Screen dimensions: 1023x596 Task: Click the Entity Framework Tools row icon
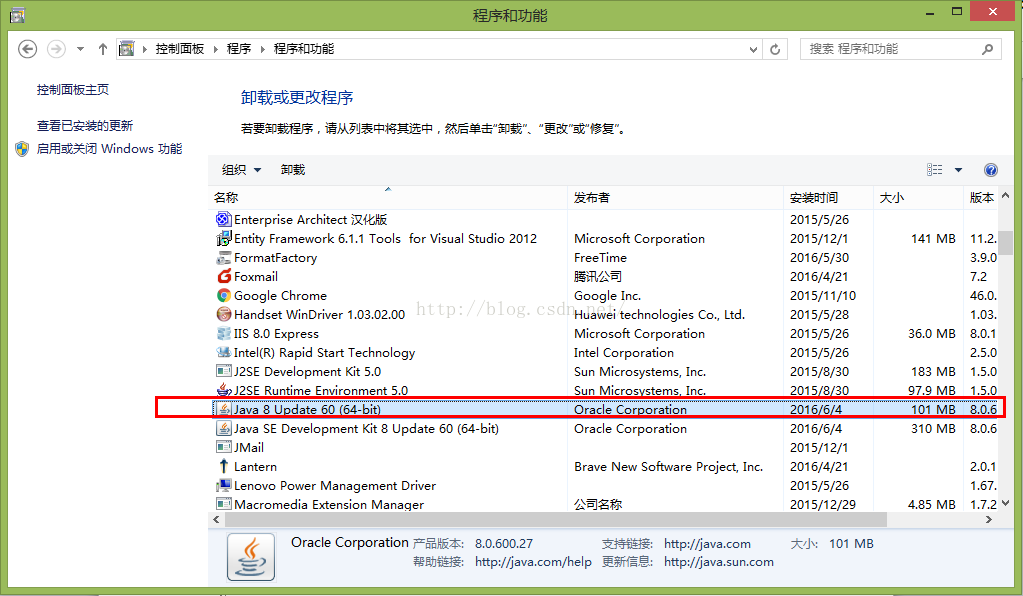point(223,238)
